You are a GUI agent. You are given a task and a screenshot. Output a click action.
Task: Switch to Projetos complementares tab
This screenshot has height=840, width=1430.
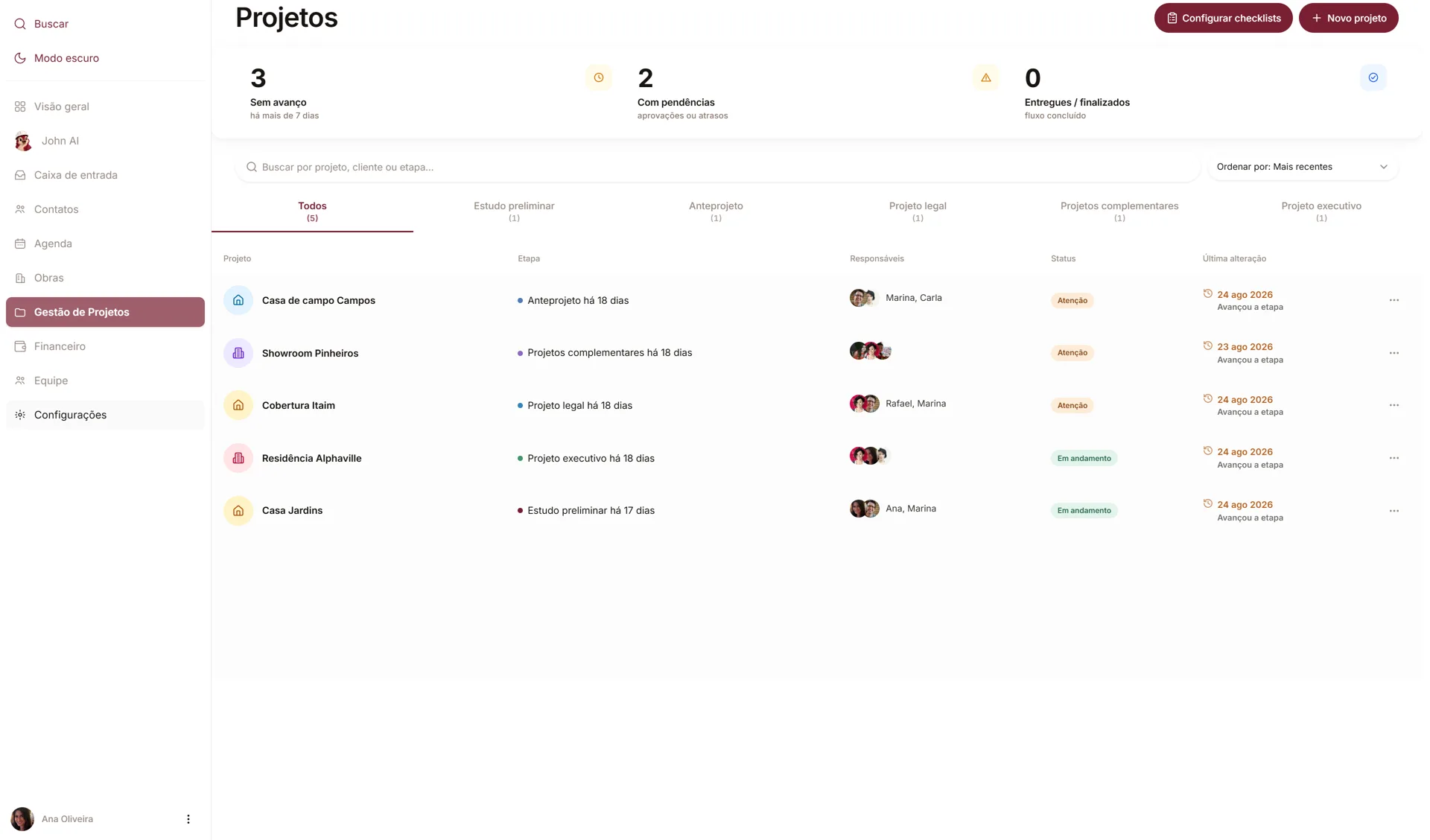[1119, 211]
